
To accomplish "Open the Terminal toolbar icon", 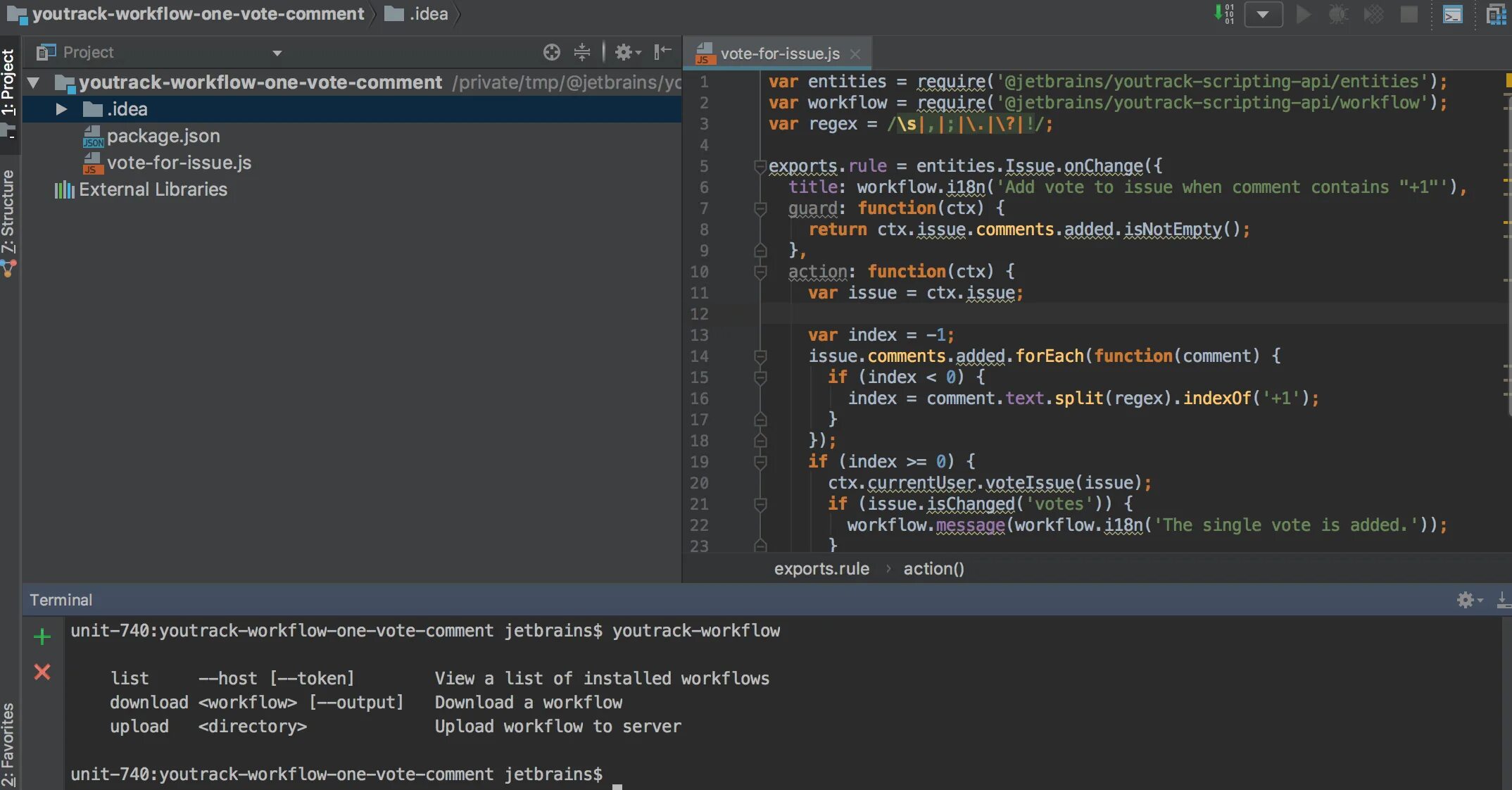I will [x=1452, y=14].
